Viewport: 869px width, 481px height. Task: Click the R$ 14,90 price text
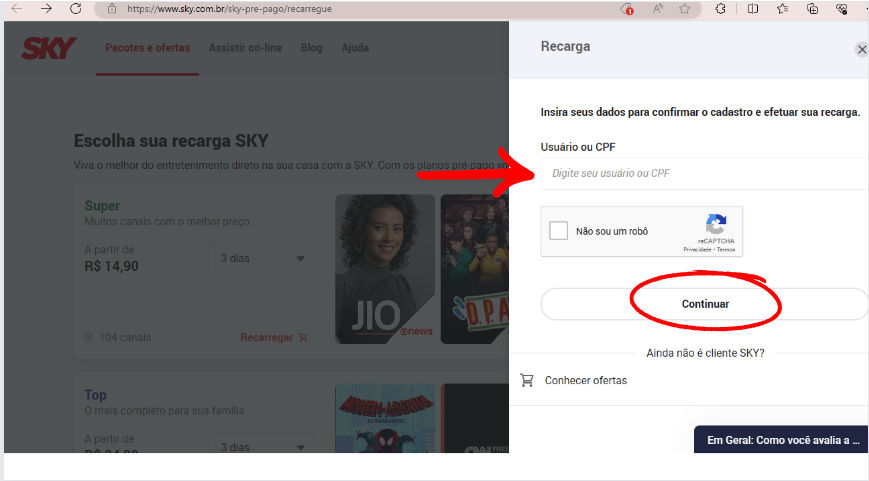111,267
